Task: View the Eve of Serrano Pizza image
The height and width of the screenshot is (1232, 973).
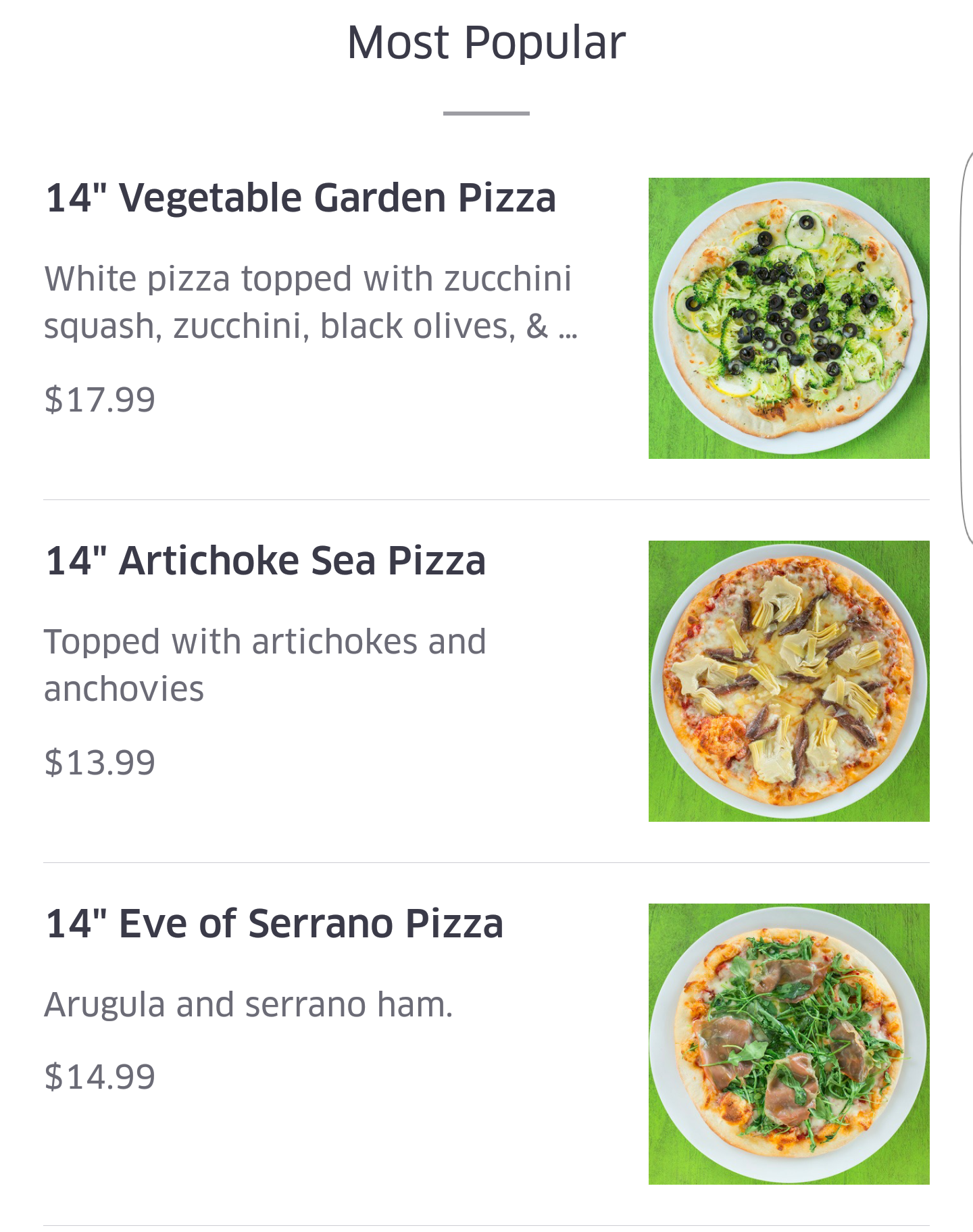Action: coord(789,1043)
